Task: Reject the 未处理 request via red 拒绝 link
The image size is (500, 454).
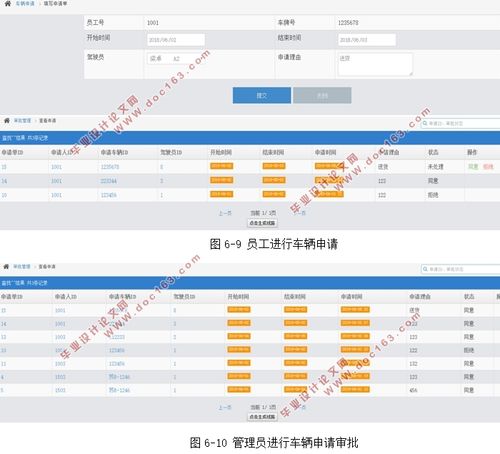Action: 488,167
